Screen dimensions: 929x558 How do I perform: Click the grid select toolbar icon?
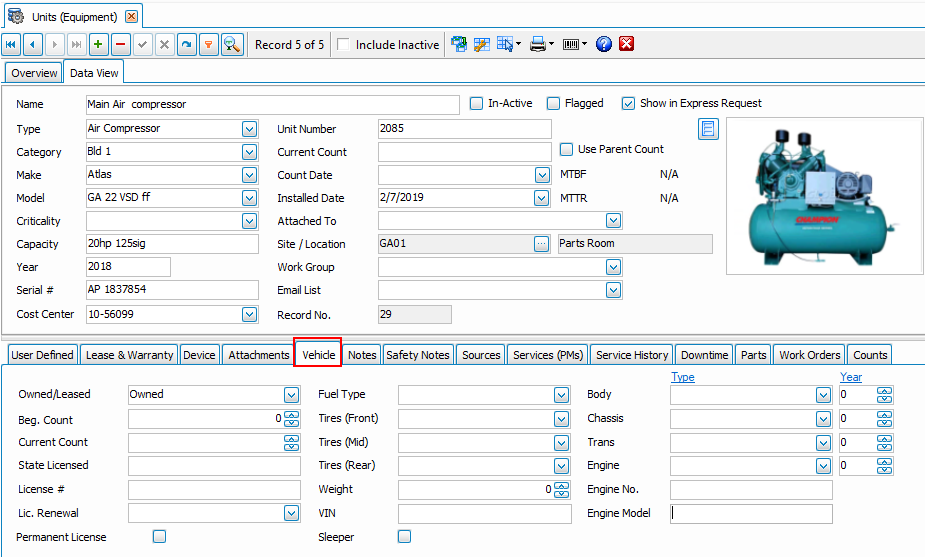[505, 44]
